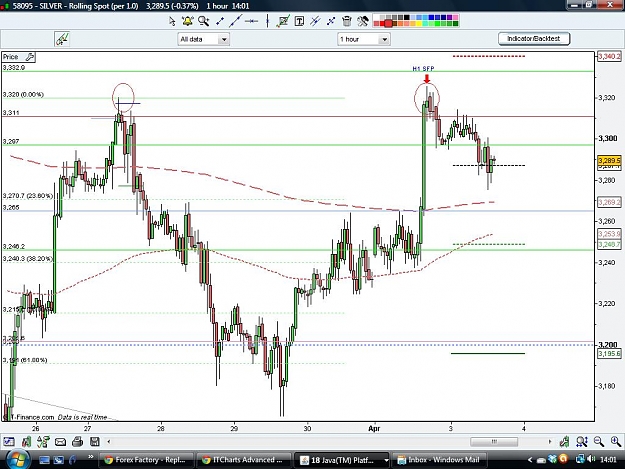Select the vertical line tool
This screenshot has height=469, width=625.
pos(267,21)
